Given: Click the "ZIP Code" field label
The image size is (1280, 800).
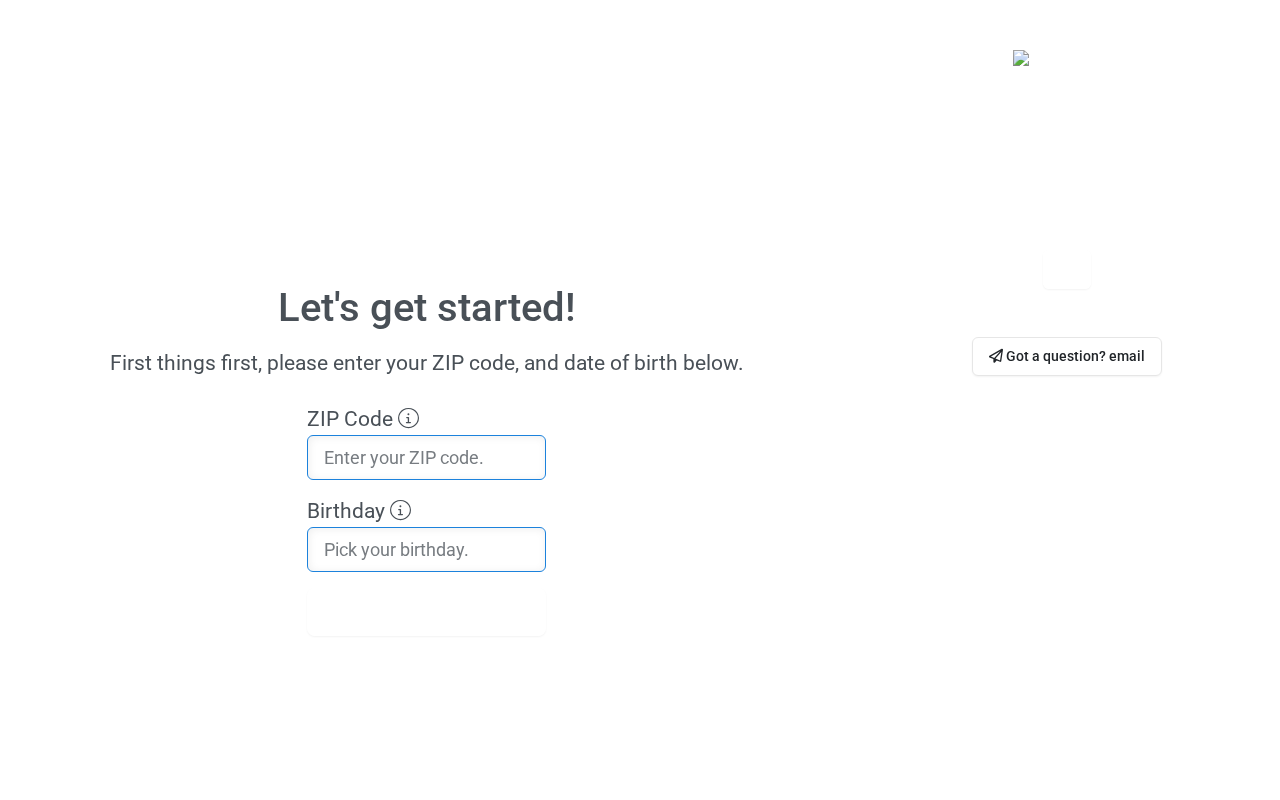Looking at the screenshot, I should tap(350, 419).
